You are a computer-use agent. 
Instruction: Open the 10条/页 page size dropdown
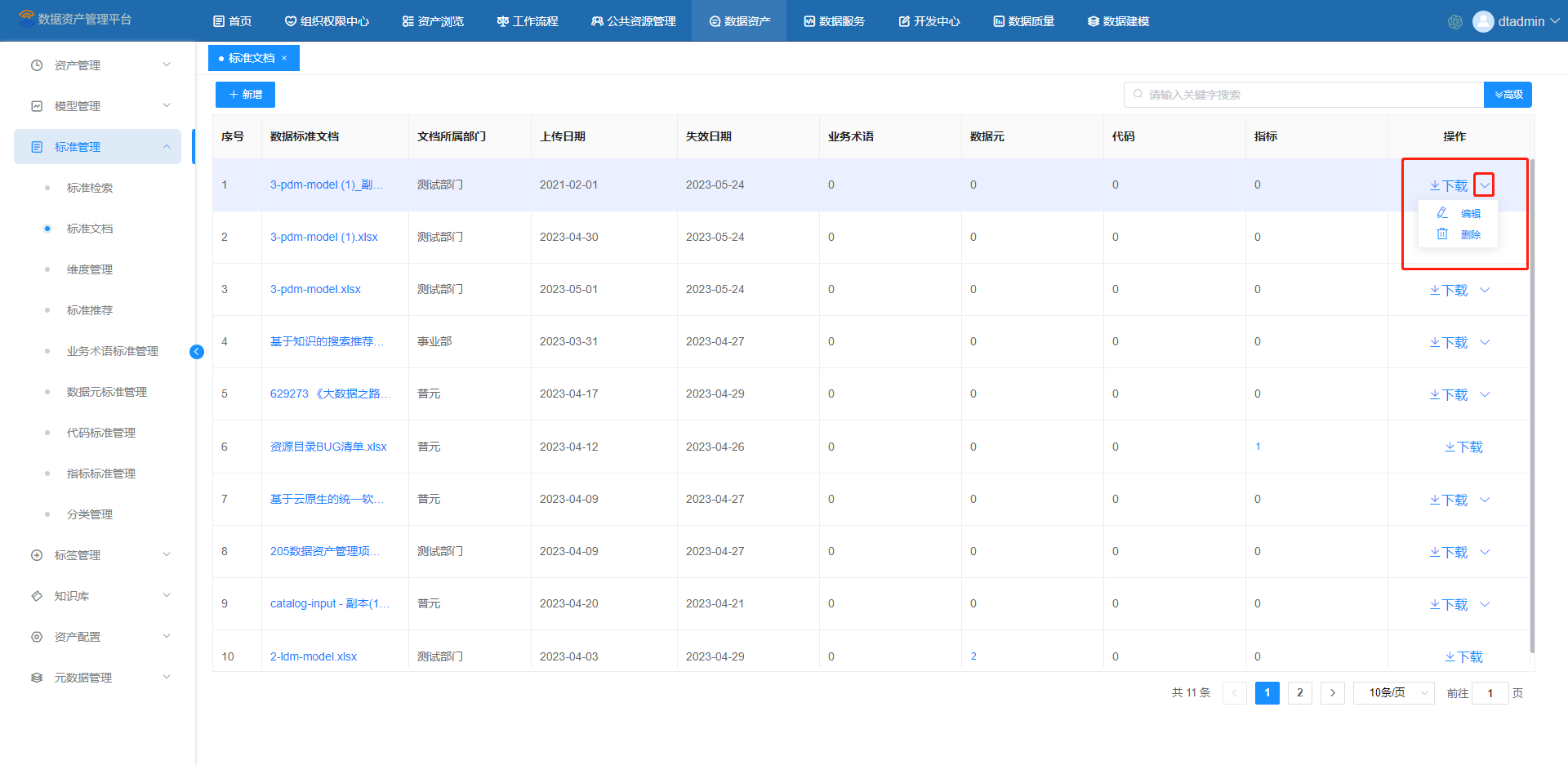tap(1393, 693)
